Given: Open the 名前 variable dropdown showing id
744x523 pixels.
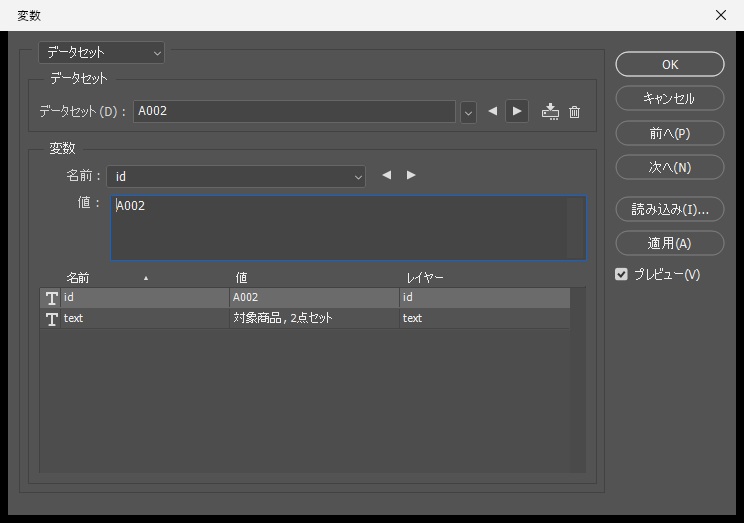Looking at the screenshot, I should pyautogui.click(x=236, y=177).
